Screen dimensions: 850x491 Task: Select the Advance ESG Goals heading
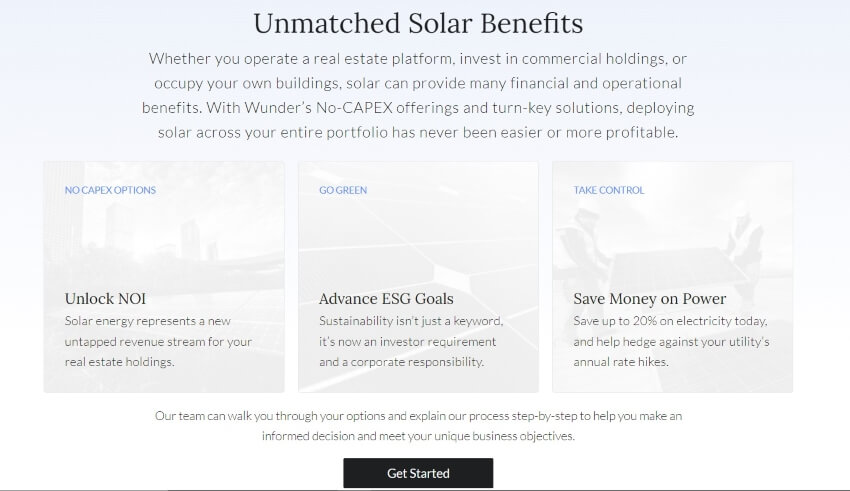tap(386, 299)
